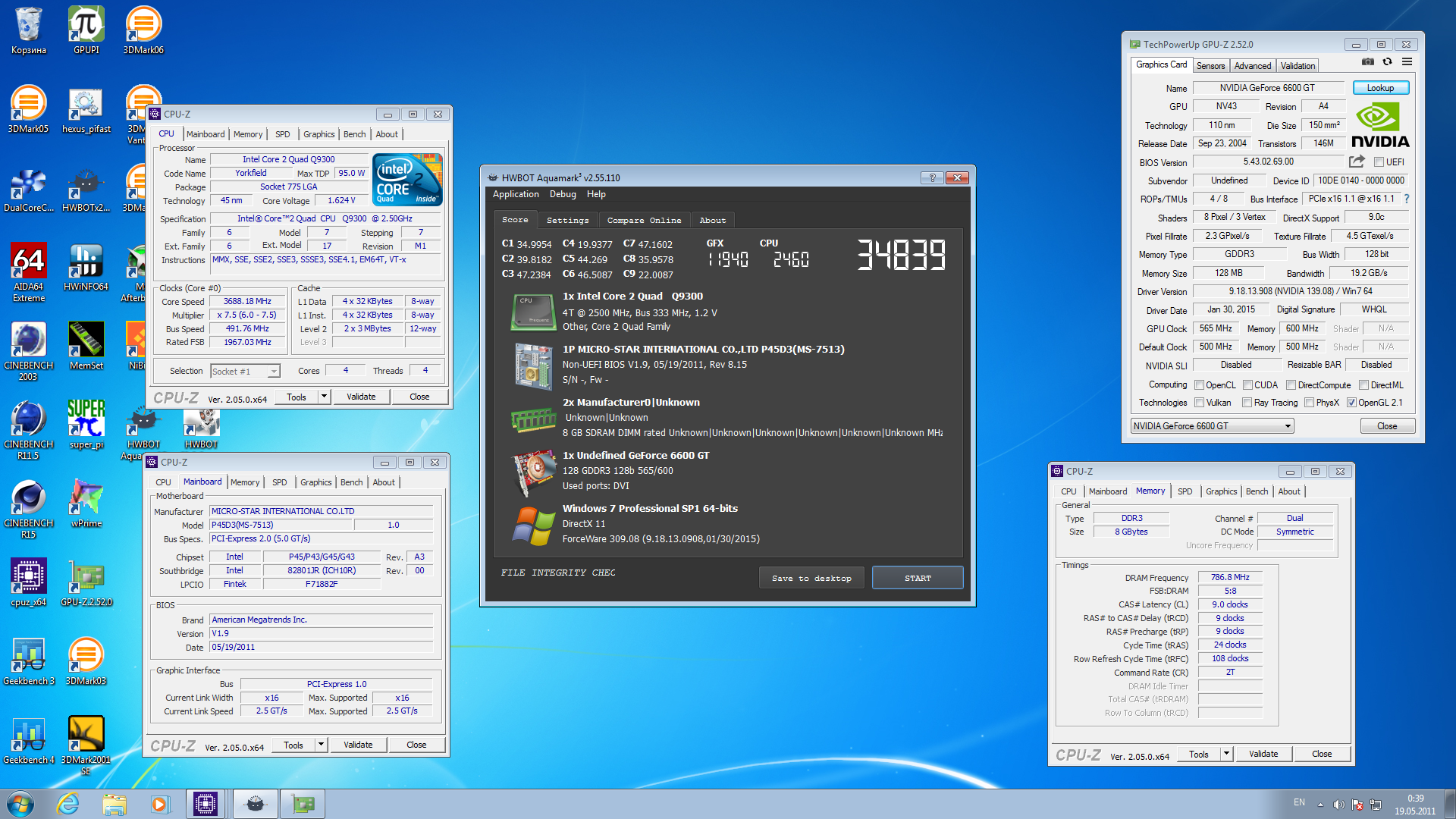Click the clock showing 0:39 in taskbar
This screenshot has height=819, width=1456.
pyautogui.click(x=1415, y=799)
